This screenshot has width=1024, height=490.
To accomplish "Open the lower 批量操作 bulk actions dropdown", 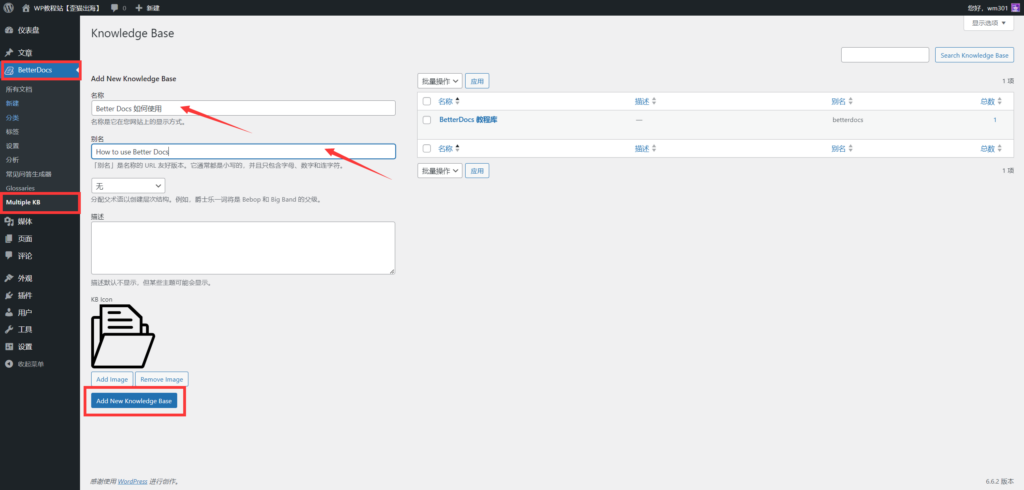I will (x=440, y=171).
